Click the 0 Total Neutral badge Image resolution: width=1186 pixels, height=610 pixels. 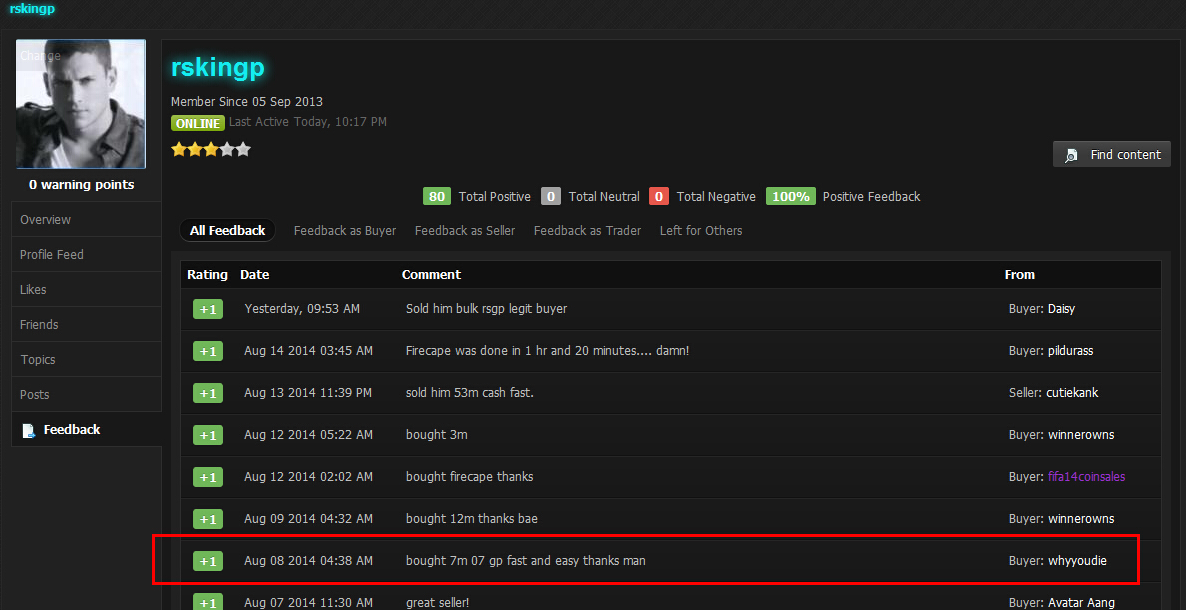click(x=551, y=196)
